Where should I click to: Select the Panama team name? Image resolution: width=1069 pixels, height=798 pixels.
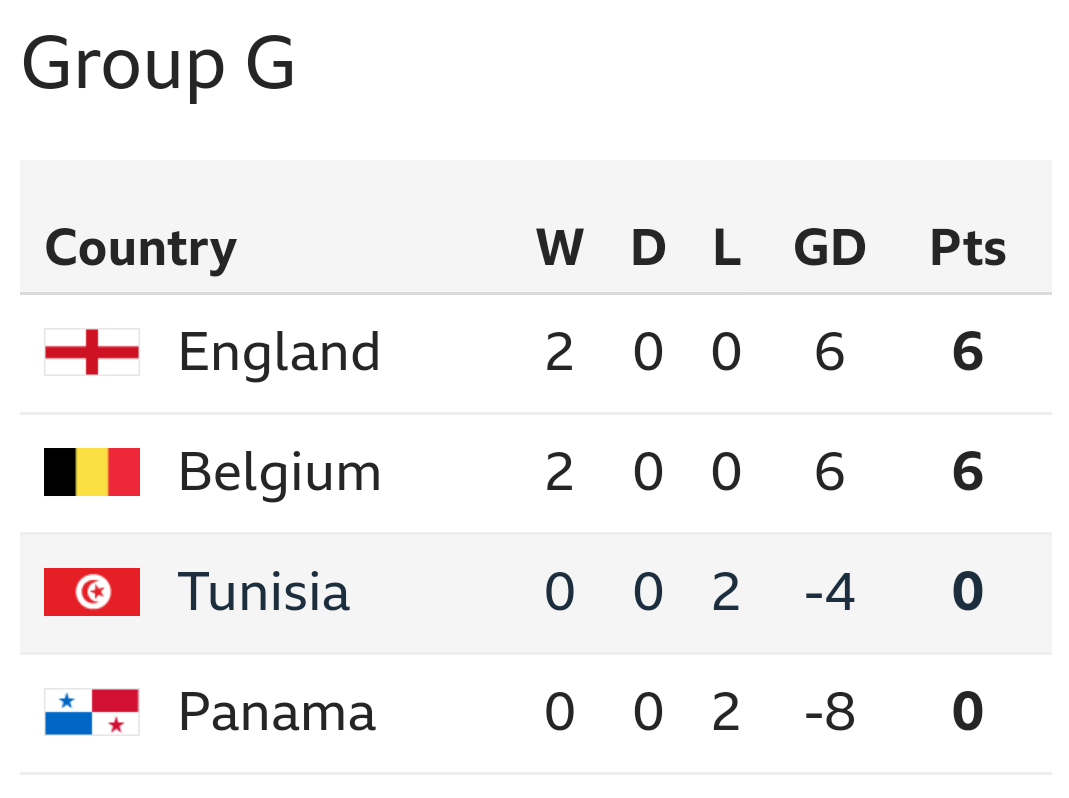coord(276,712)
